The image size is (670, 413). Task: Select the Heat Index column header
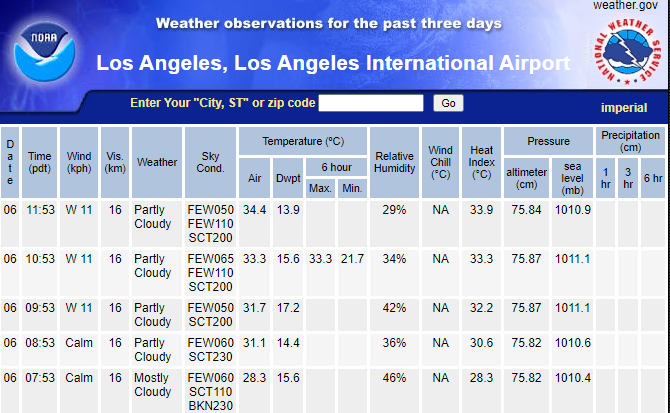pos(481,162)
